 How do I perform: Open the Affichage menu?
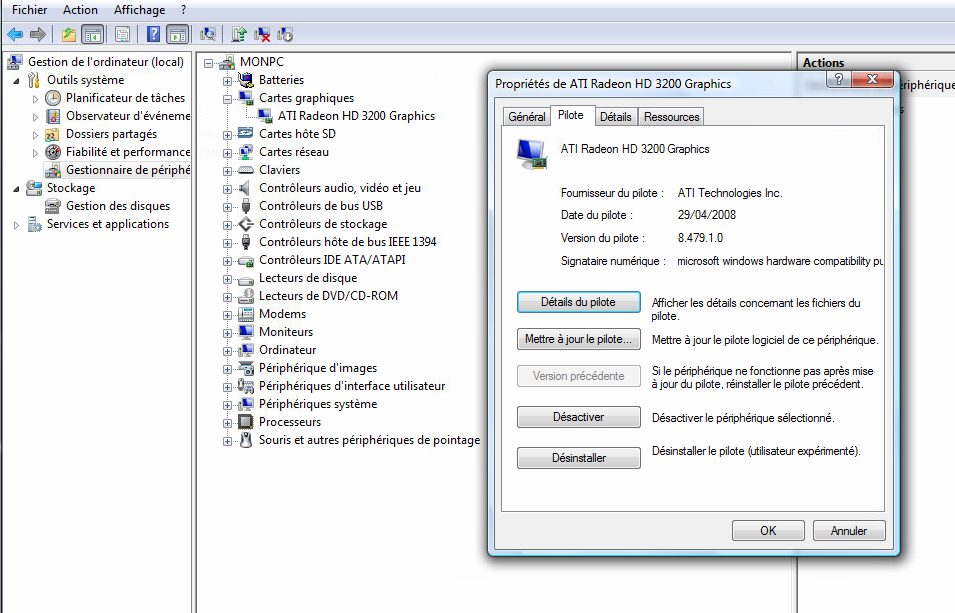(139, 10)
